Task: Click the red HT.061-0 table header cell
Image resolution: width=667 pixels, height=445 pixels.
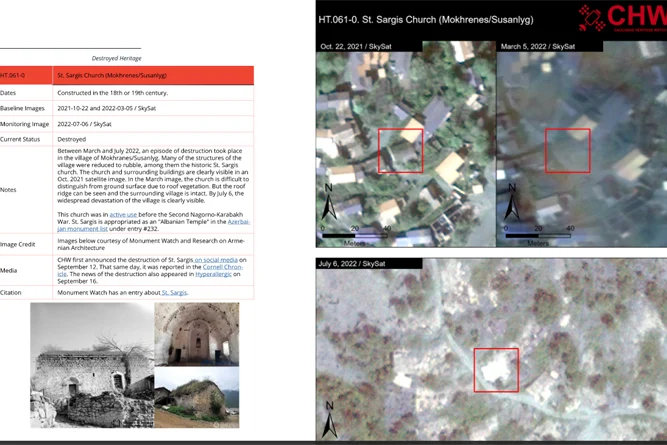Action: pos(26,75)
